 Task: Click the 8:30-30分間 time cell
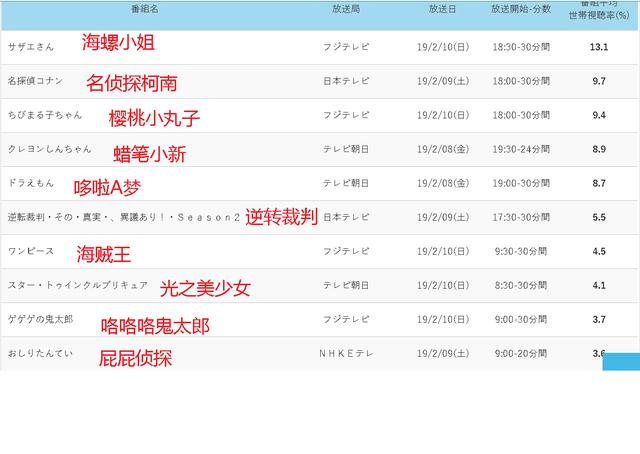(521, 285)
